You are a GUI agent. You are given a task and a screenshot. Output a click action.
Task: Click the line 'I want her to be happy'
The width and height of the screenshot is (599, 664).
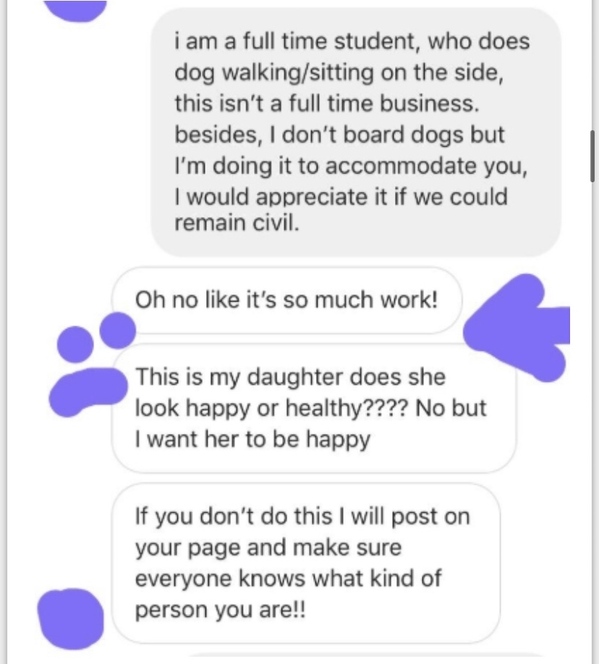tap(253, 439)
